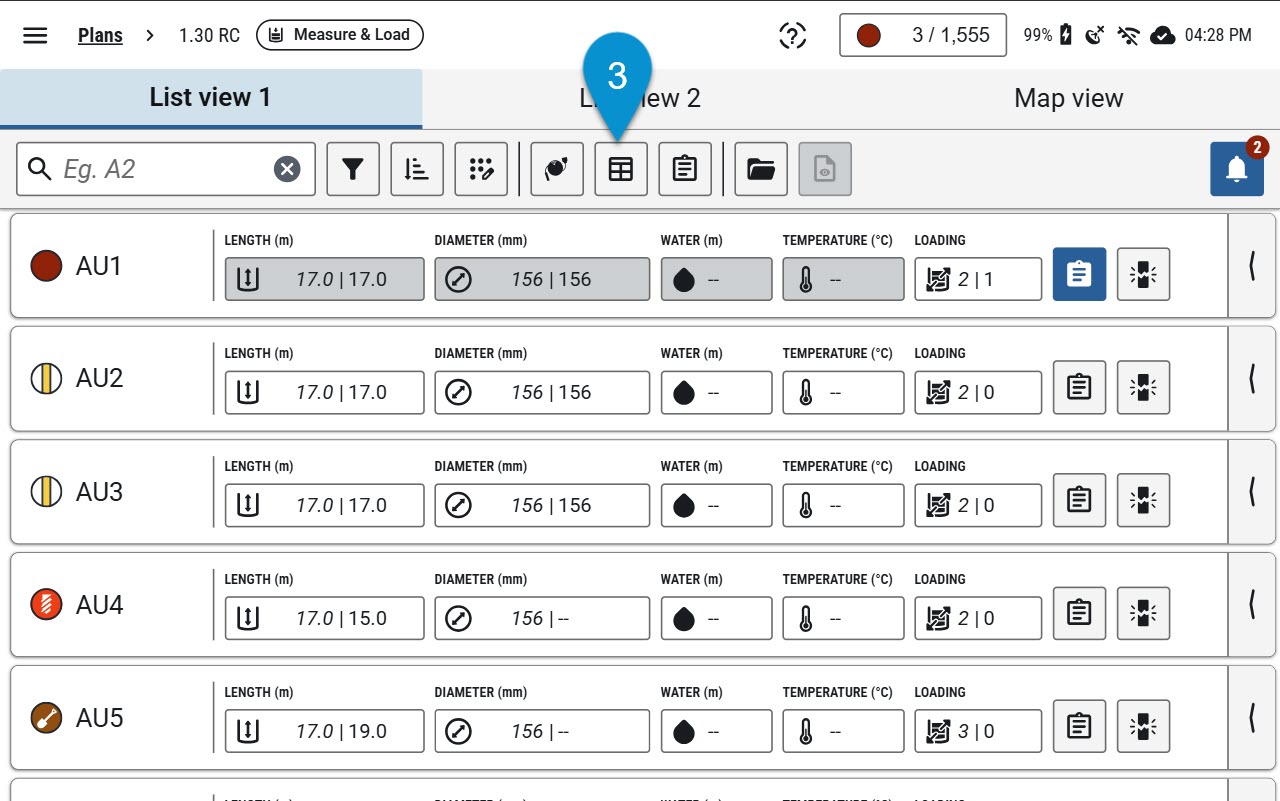
Task: Open the folder toolbar icon
Action: pyautogui.click(x=761, y=169)
